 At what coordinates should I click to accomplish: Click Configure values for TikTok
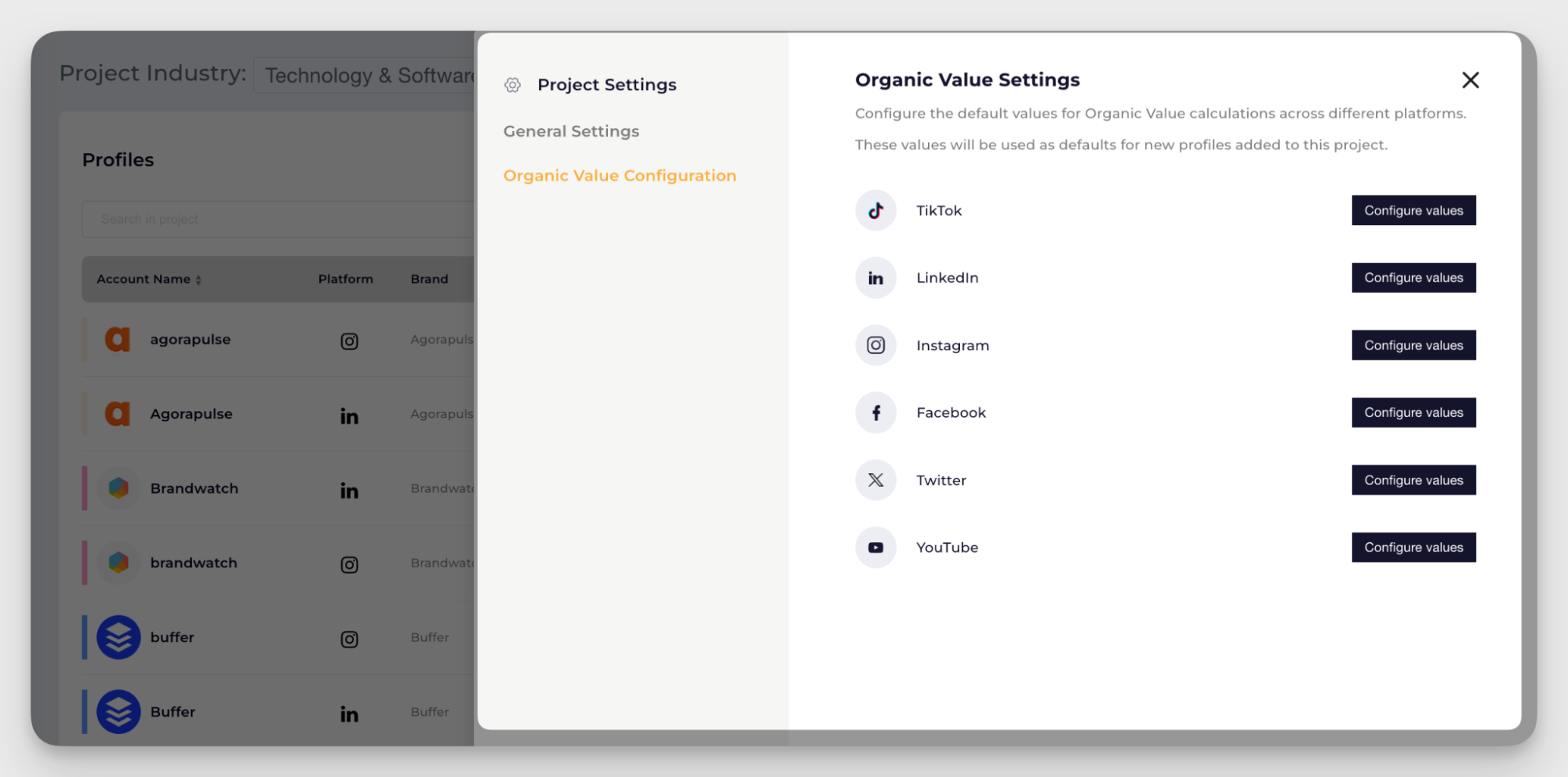point(1413,210)
